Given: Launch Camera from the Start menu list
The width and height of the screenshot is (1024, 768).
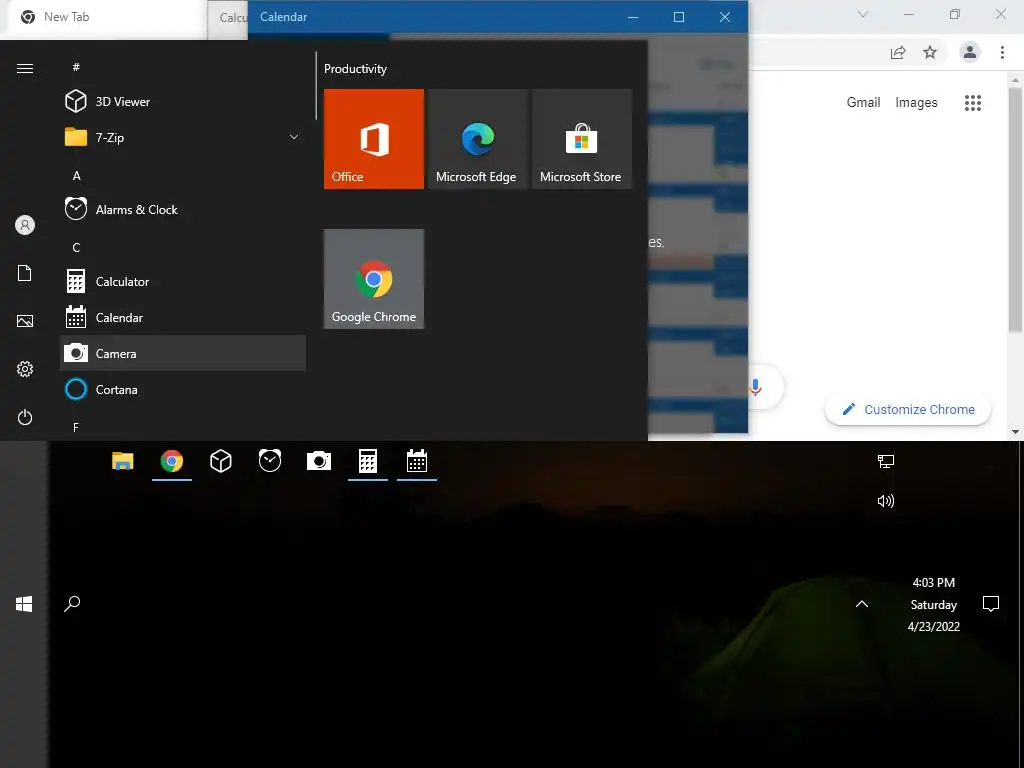Looking at the screenshot, I should [182, 353].
